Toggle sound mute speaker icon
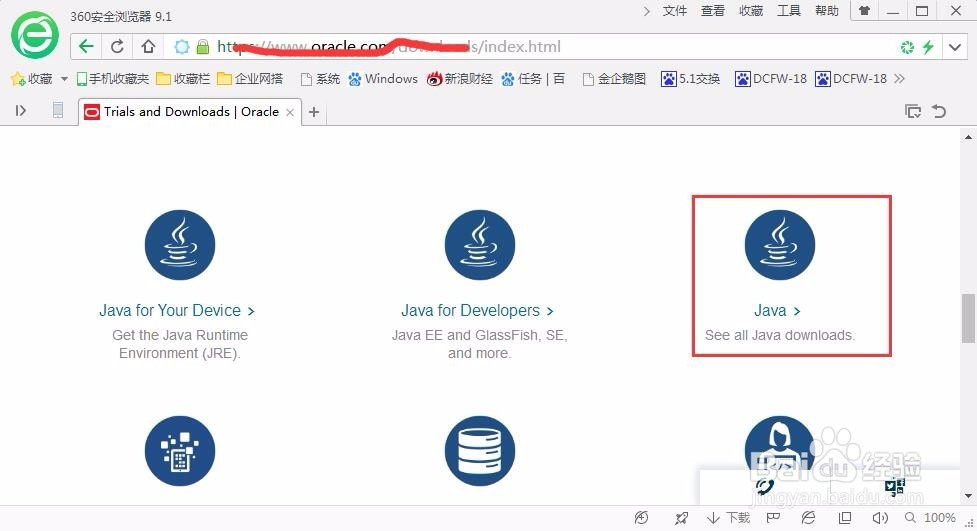This screenshot has width=977, height=531. pyautogui.click(x=880, y=518)
